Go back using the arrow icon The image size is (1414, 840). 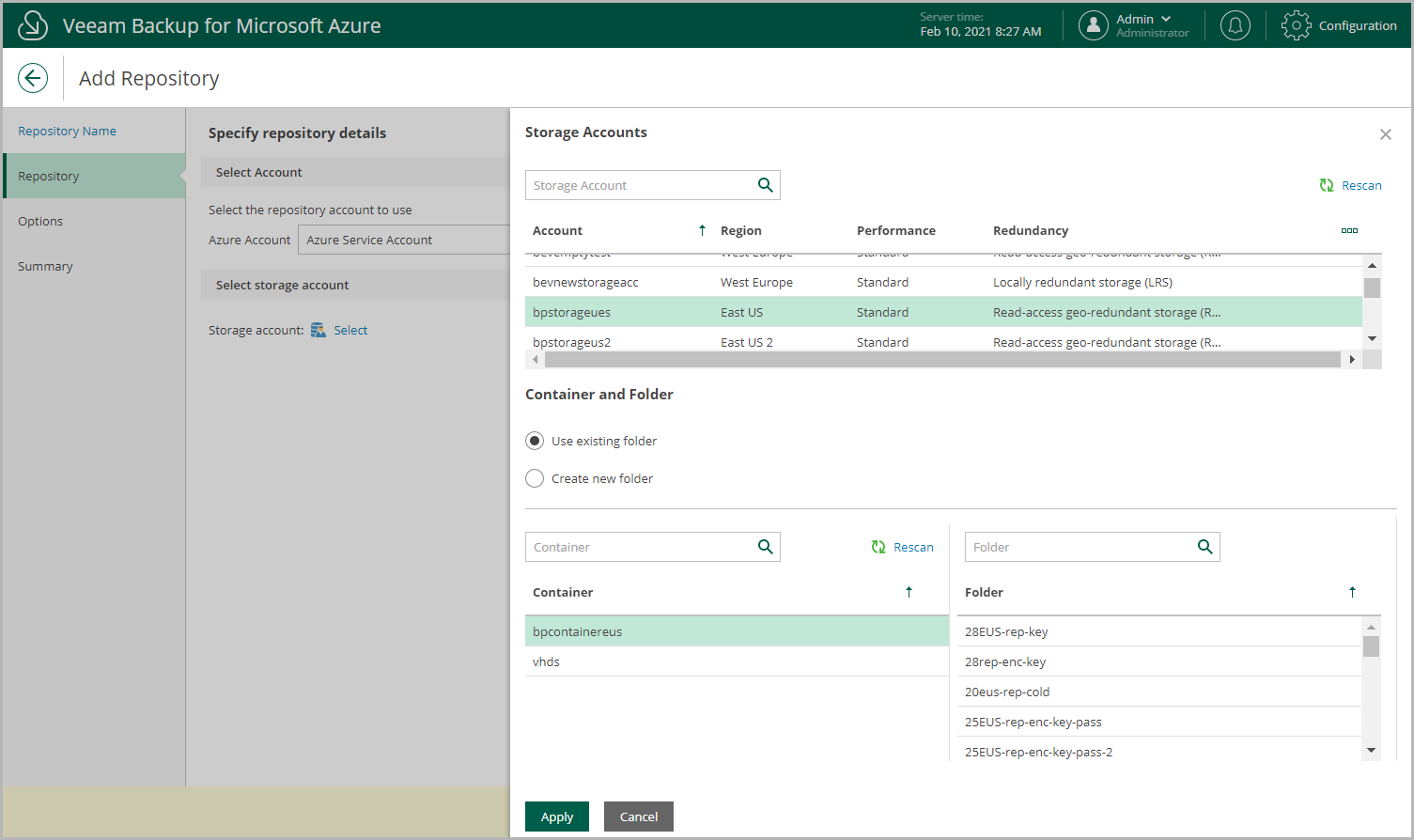tap(33, 78)
